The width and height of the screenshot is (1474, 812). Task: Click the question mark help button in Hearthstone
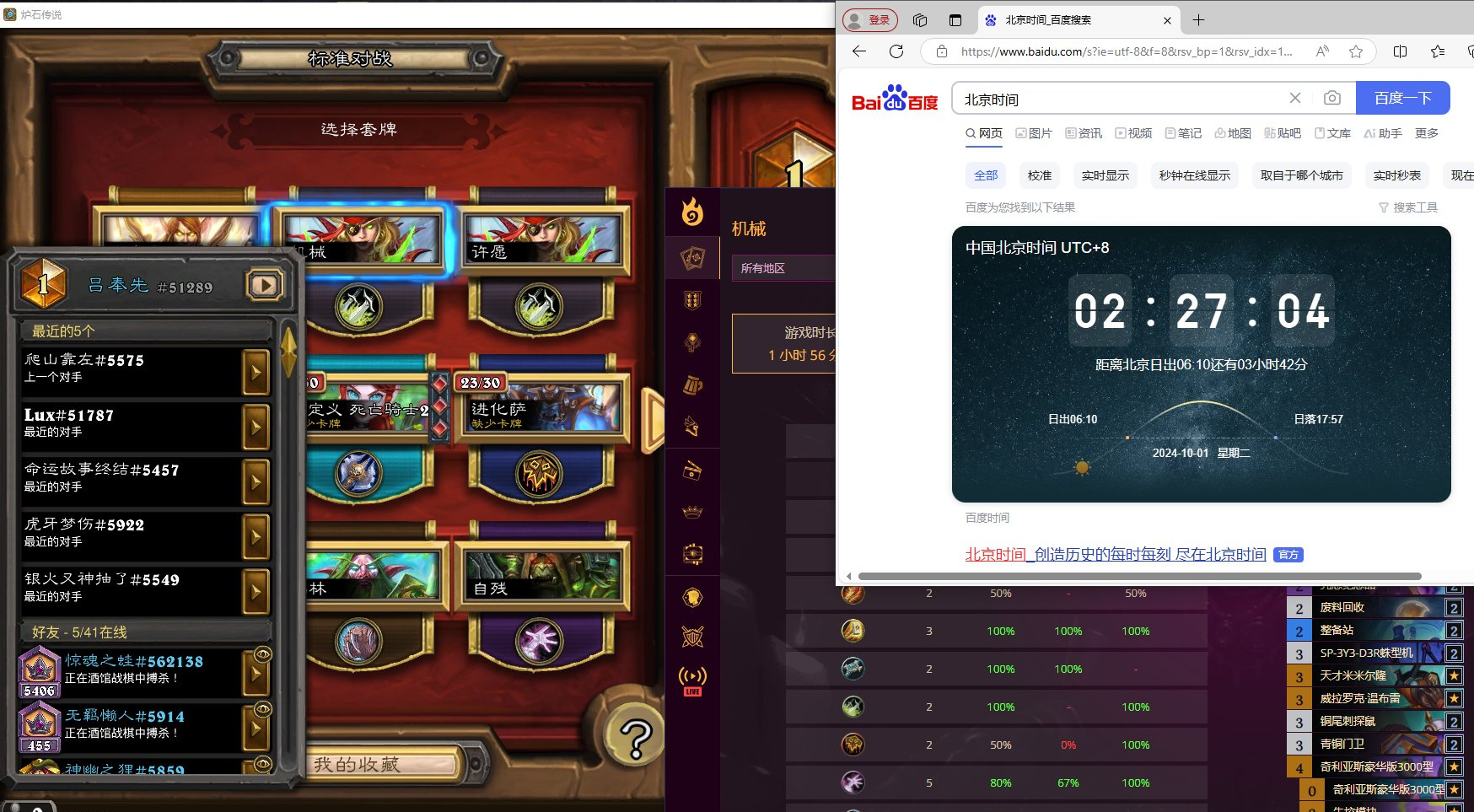[x=635, y=736]
